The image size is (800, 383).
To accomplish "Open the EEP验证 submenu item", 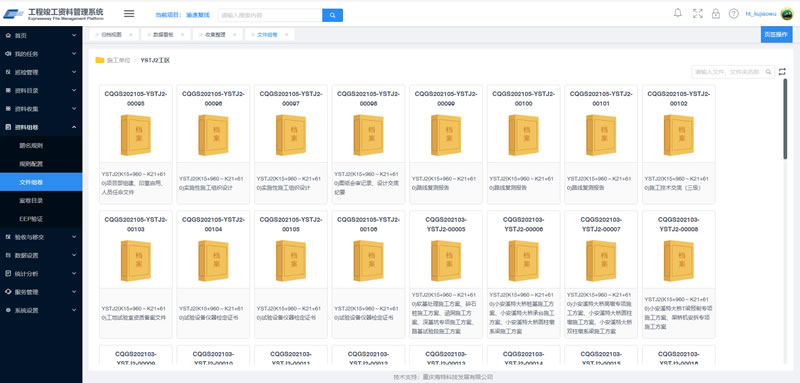I will [x=31, y=219].
